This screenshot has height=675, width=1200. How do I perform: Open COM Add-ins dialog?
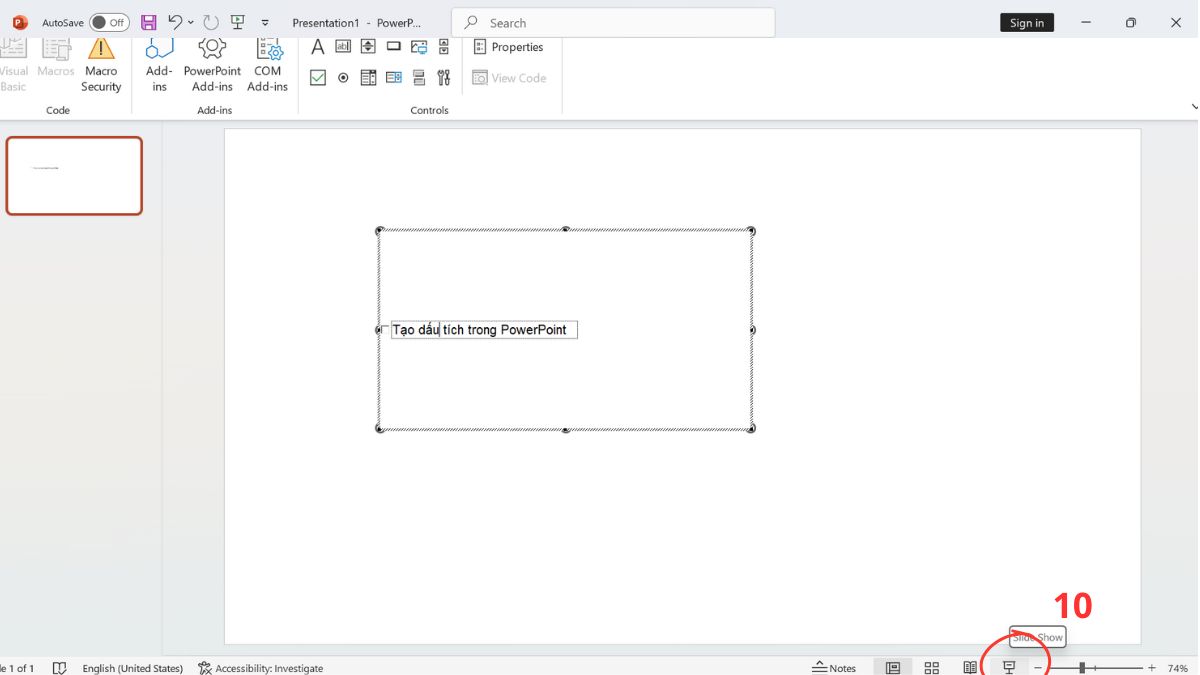pos(268,66)
